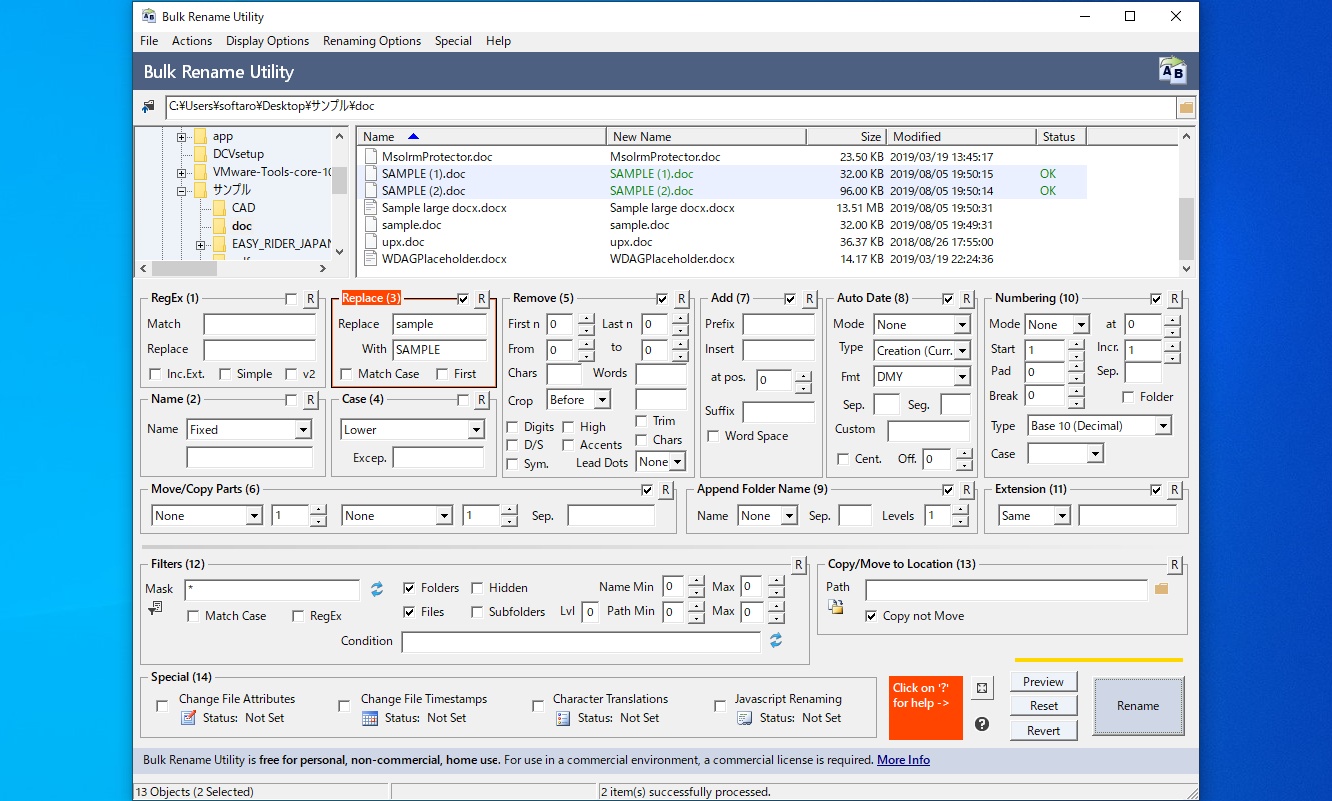Open Javascript Renaming status icon
Image resolution: width=1332 pixels, height=801 pixels.
pyautogui.click(x=744, y=718)
